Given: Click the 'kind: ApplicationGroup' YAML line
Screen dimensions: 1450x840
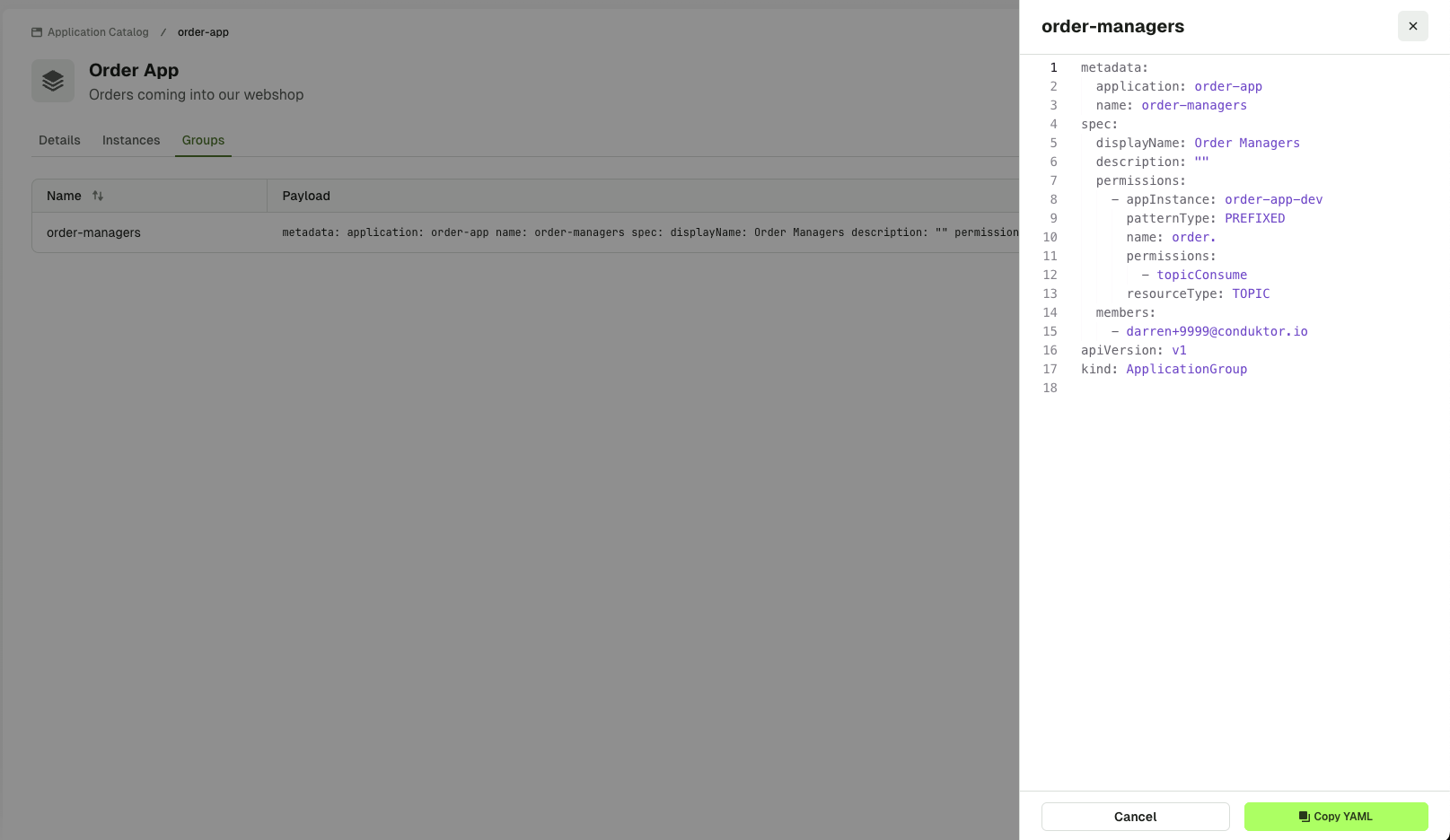Looking at the screenshot, I should (x=1164, y=369).
